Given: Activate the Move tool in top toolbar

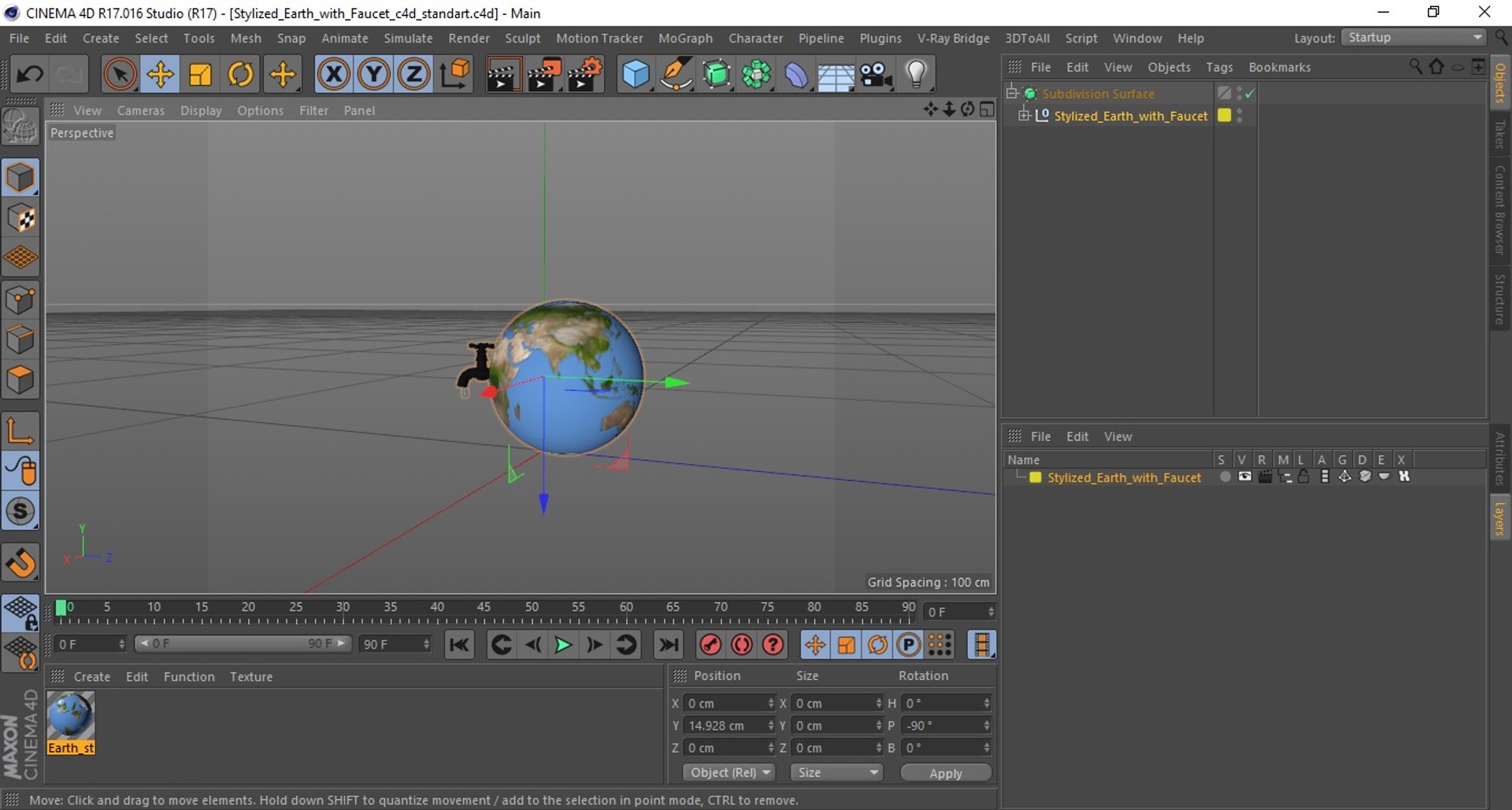Looking at the screenshot, I should click(160, 75).
